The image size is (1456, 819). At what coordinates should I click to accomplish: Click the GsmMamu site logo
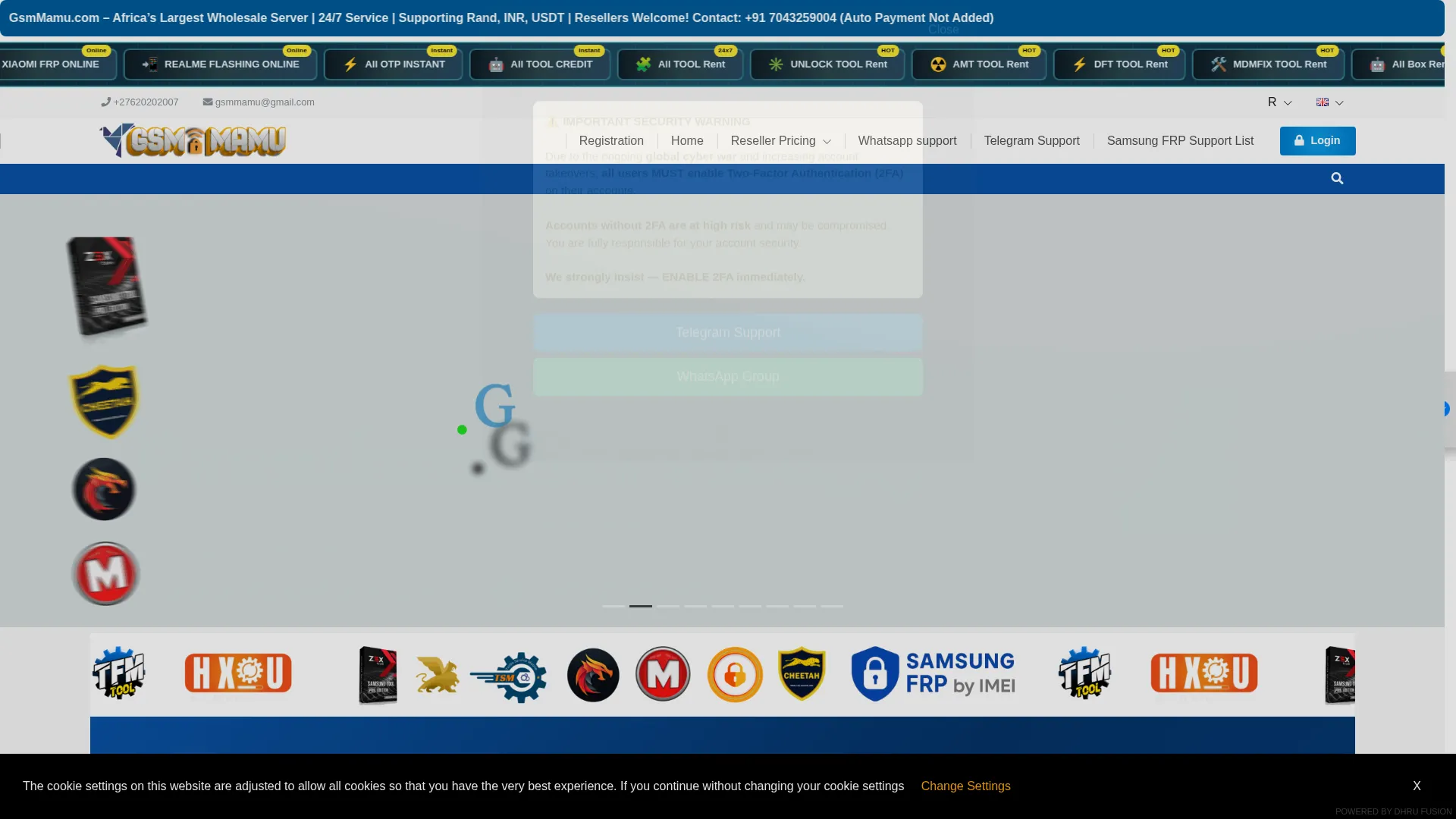pyautogui.click(x=193, y=140)
